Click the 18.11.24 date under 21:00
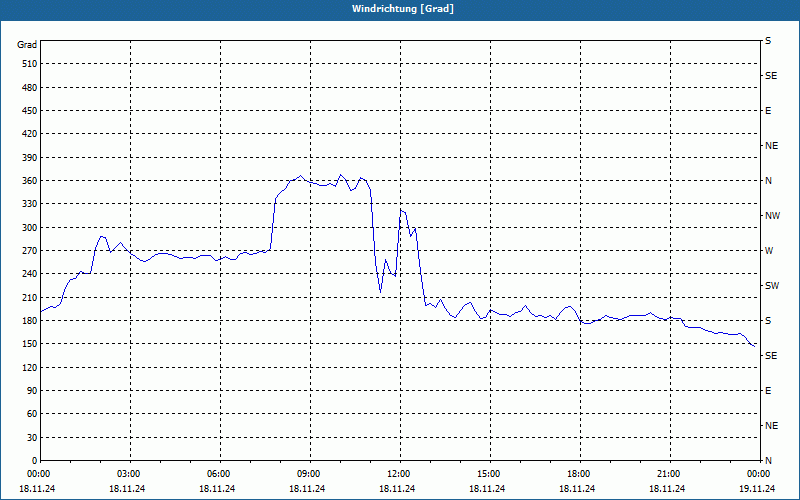Screen dimensions: 800x500 667,489
